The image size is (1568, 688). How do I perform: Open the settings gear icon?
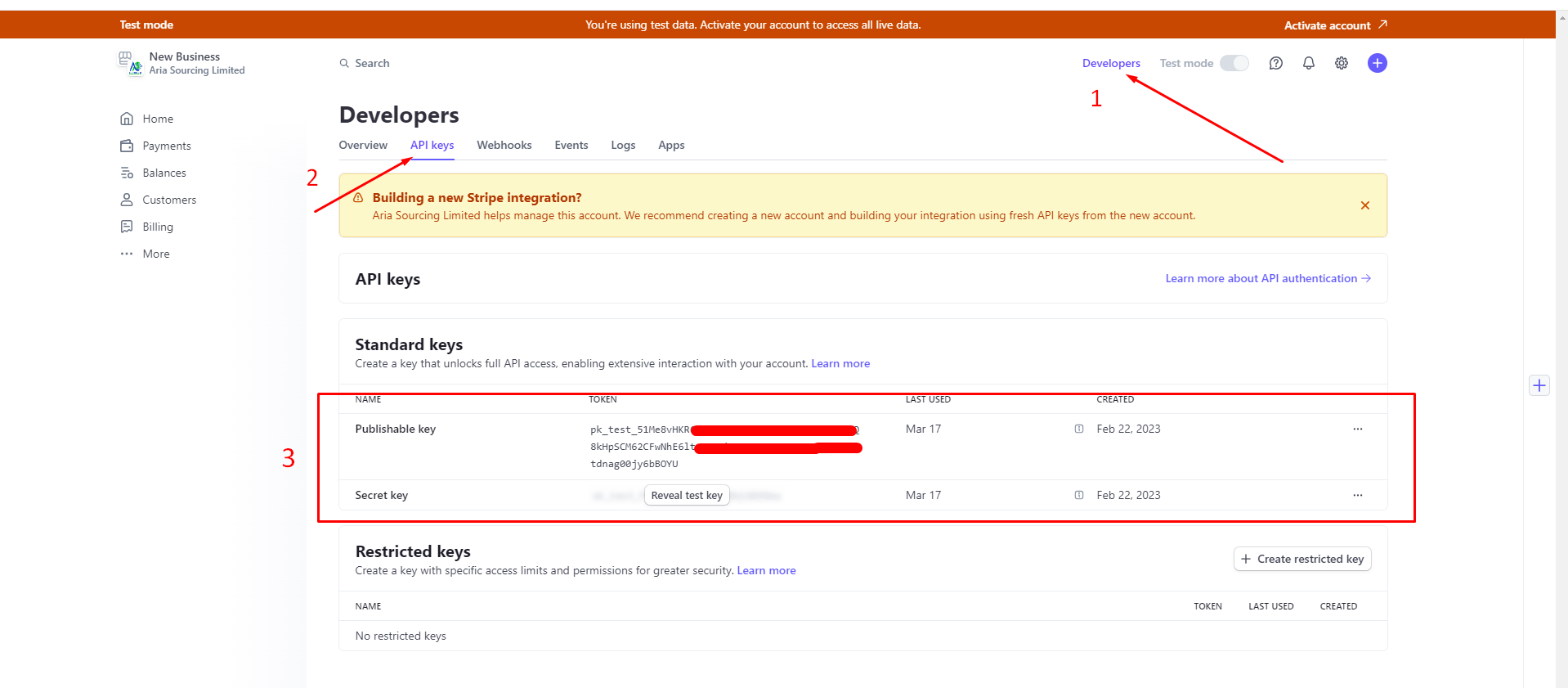(1341, 63)
